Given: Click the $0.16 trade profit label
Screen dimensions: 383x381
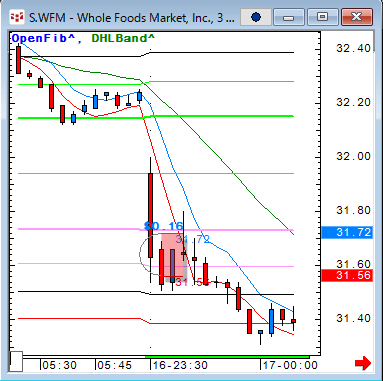Looking at the screenshot, I should pos(164,227).
